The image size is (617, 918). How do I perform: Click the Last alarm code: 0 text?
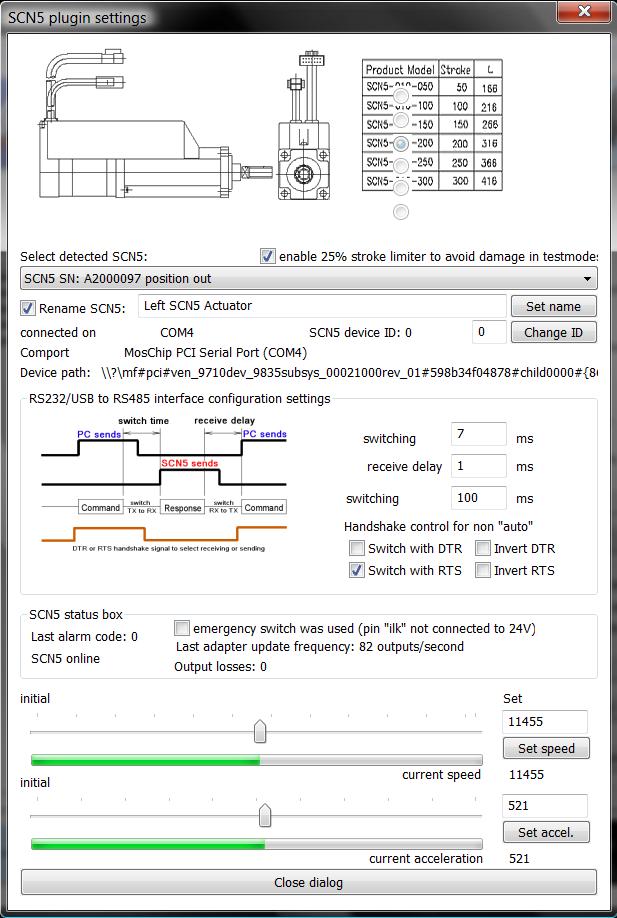[84, 636]
